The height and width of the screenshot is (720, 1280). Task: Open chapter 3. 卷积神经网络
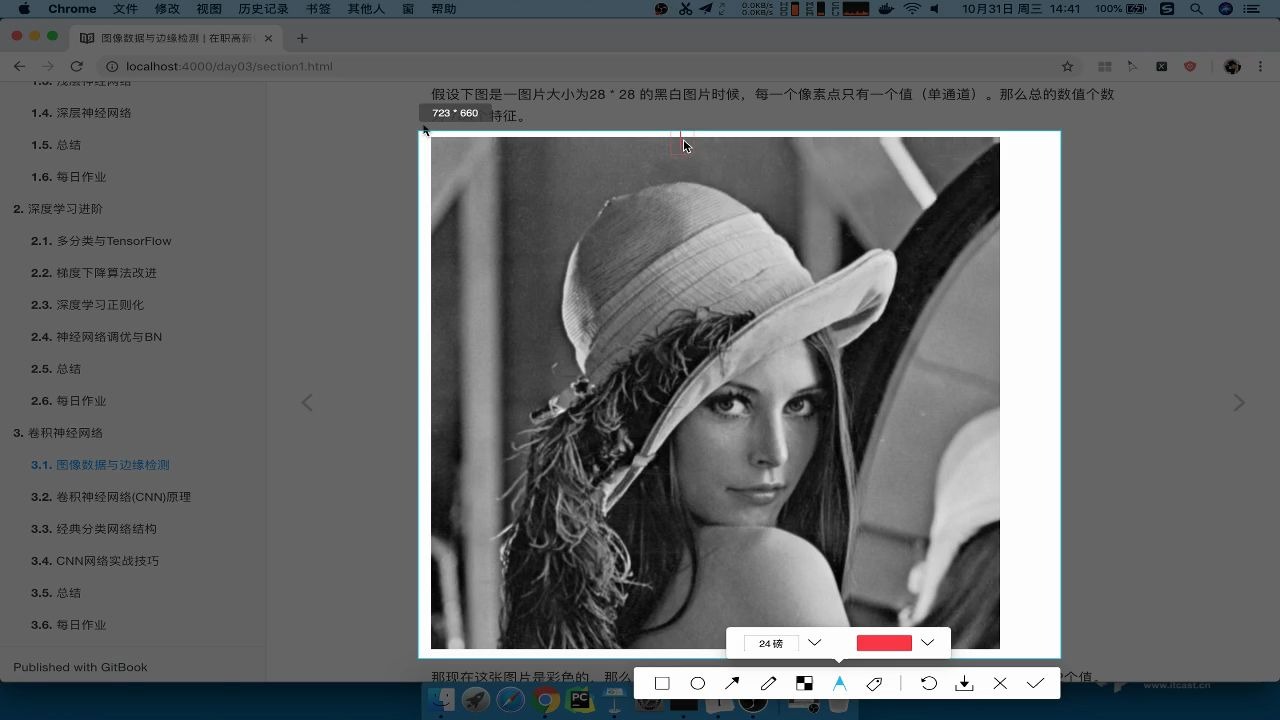[x=57, y=433]
